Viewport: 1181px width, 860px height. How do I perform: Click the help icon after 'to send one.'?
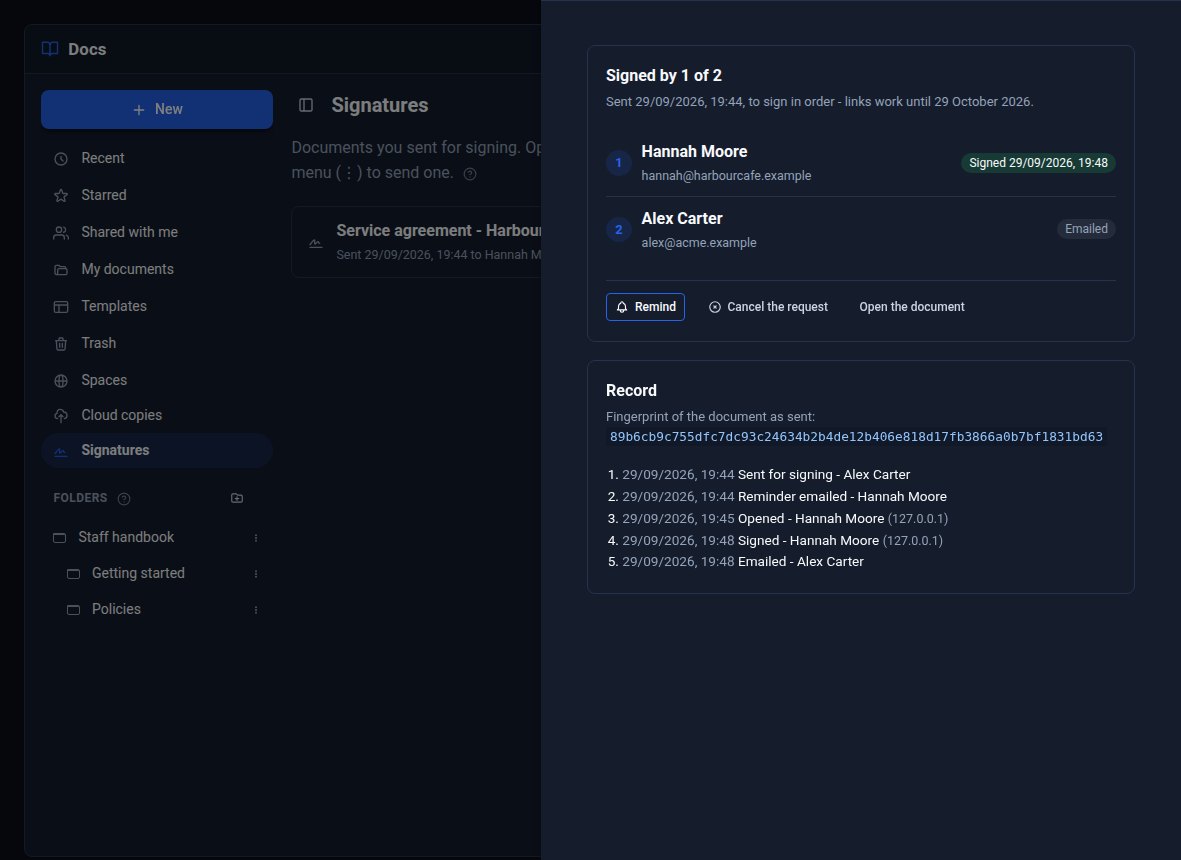(470, 174)
